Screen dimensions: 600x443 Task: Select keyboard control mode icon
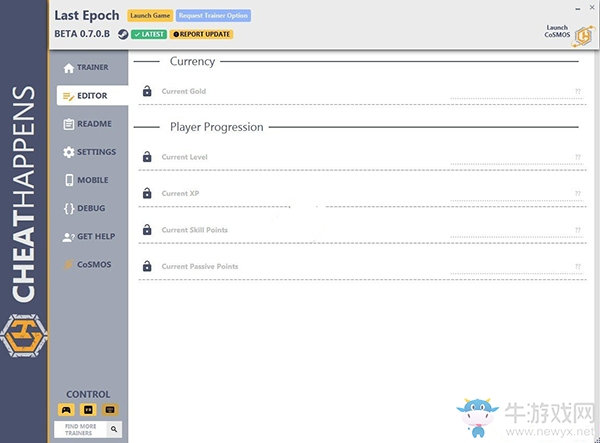pyautogui.click(x=110, y=410)
